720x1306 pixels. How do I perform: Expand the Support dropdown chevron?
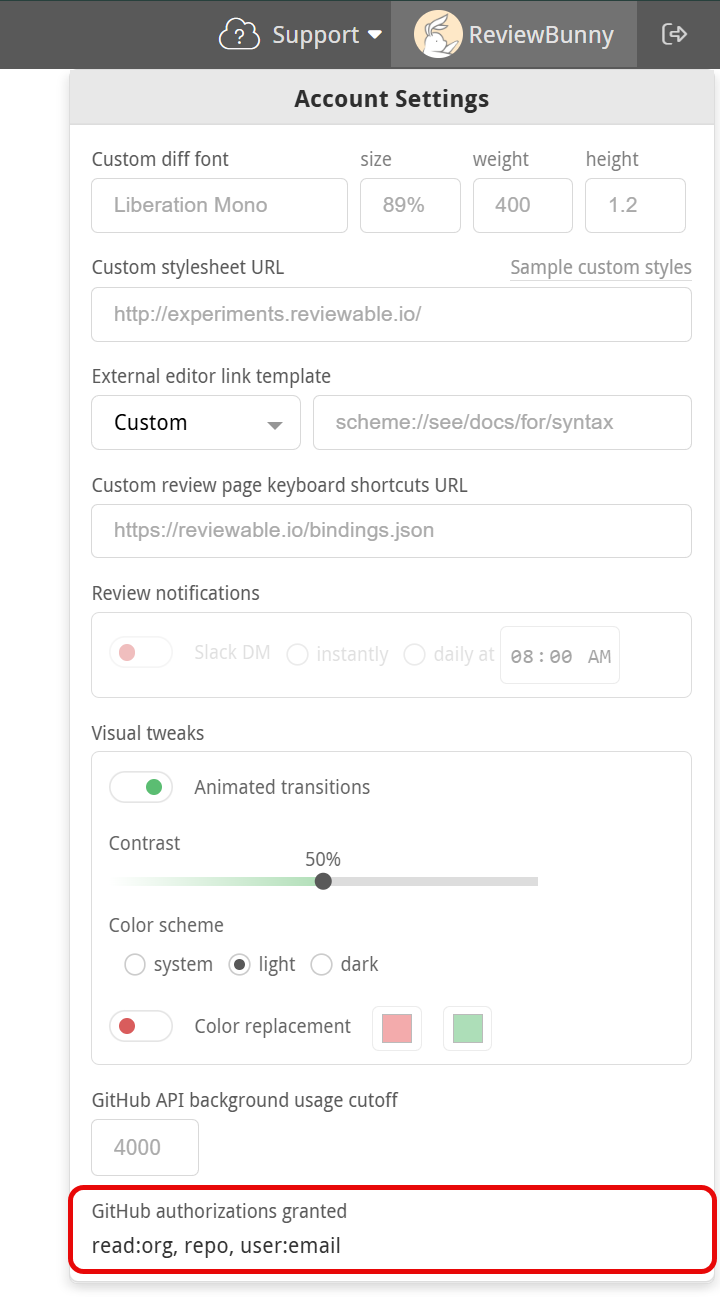(376, 34)
